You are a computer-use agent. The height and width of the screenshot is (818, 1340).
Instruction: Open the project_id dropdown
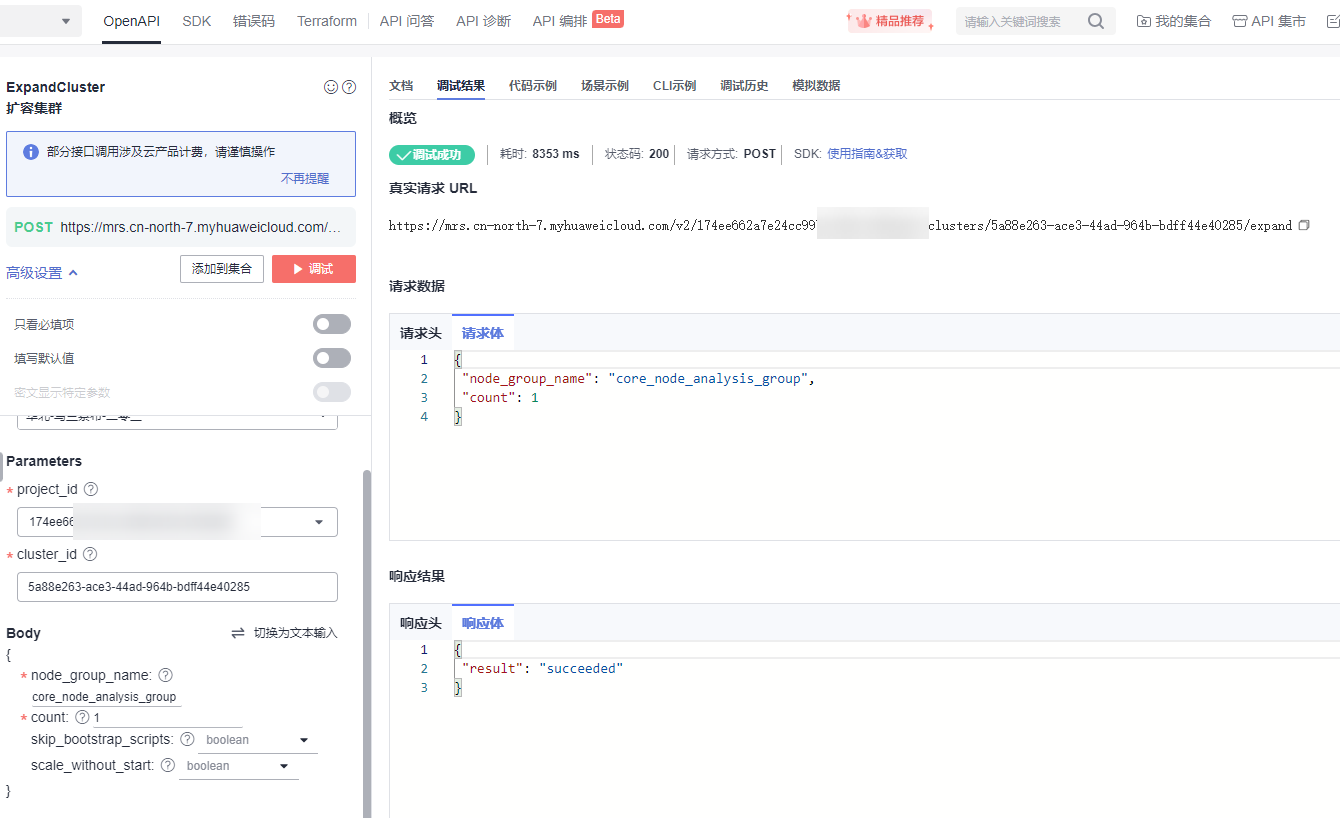319,522
